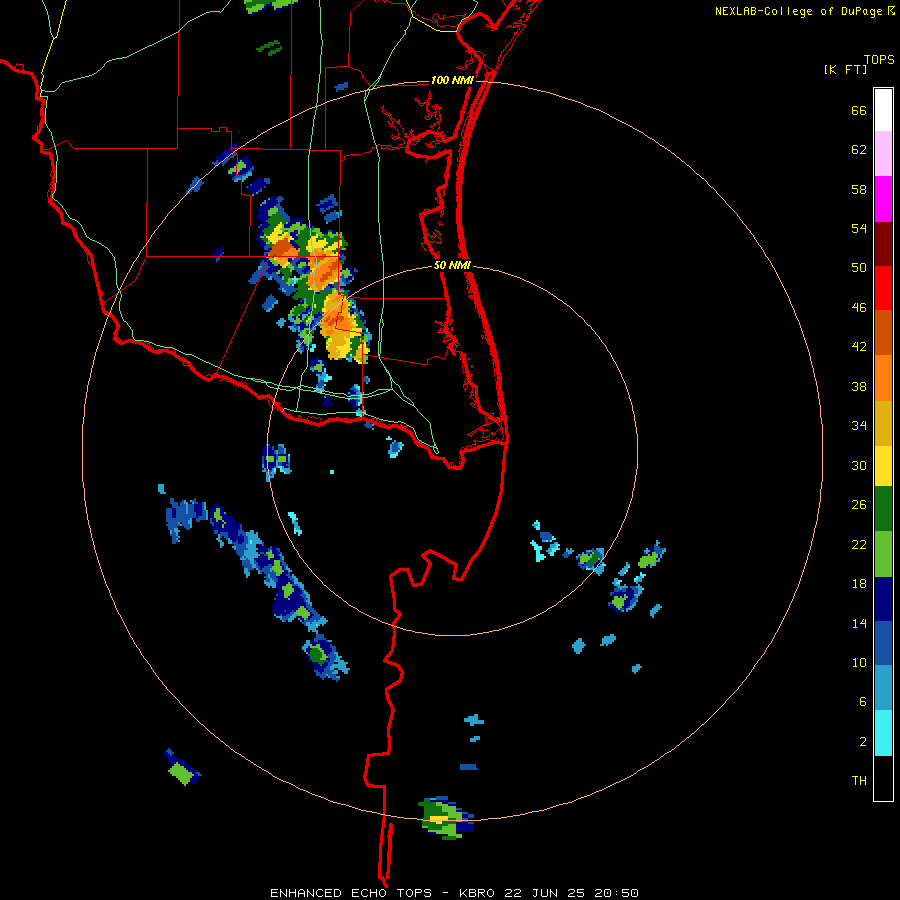
Task: Click the 54 legend value
Action: click(x=859, y=228)
